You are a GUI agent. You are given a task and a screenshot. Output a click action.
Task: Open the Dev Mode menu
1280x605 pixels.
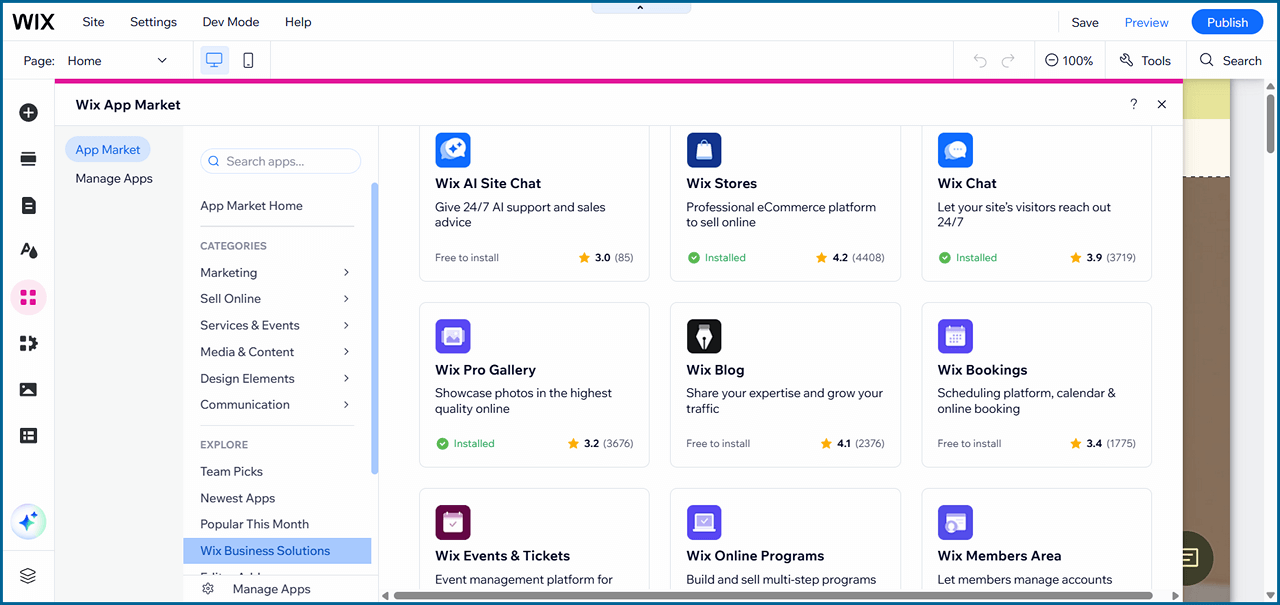[230, 22]
